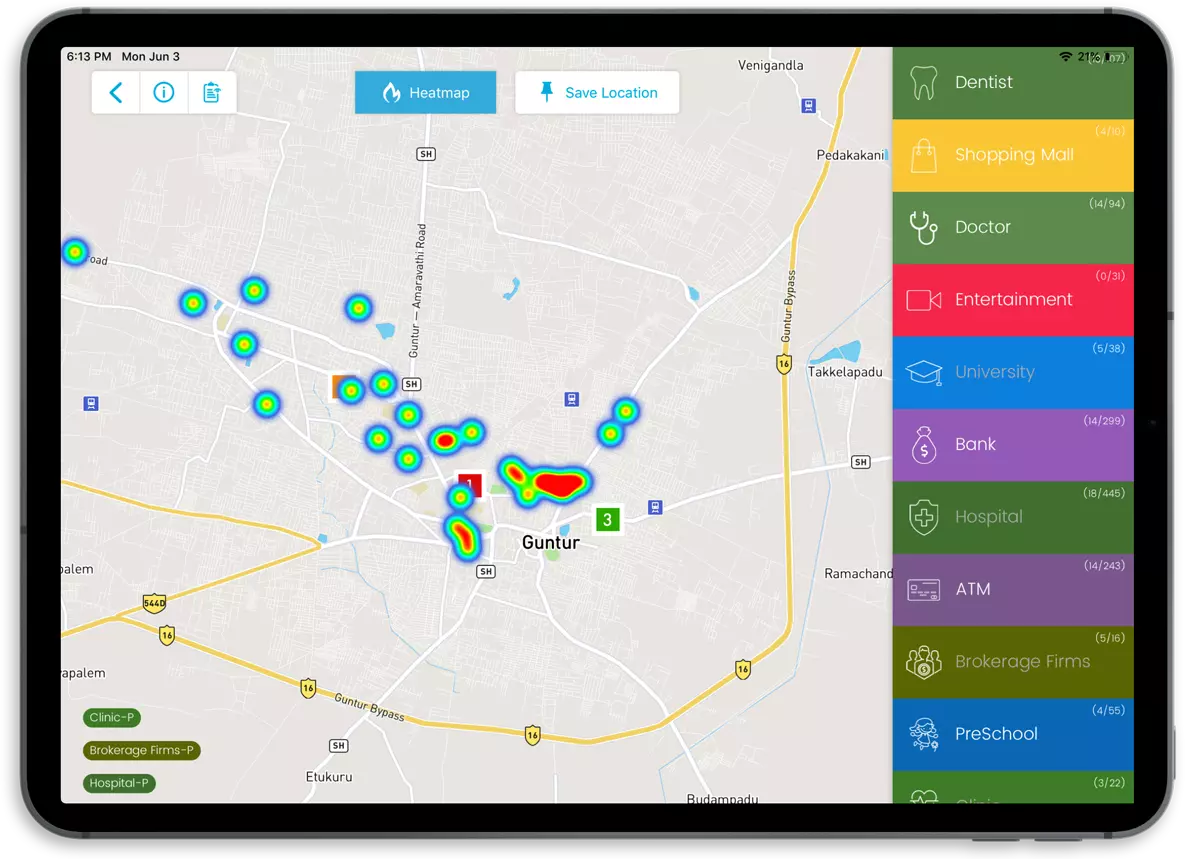Select the red marker numbered 1
Screen dimensions: 1200x859
pos(470,486)
